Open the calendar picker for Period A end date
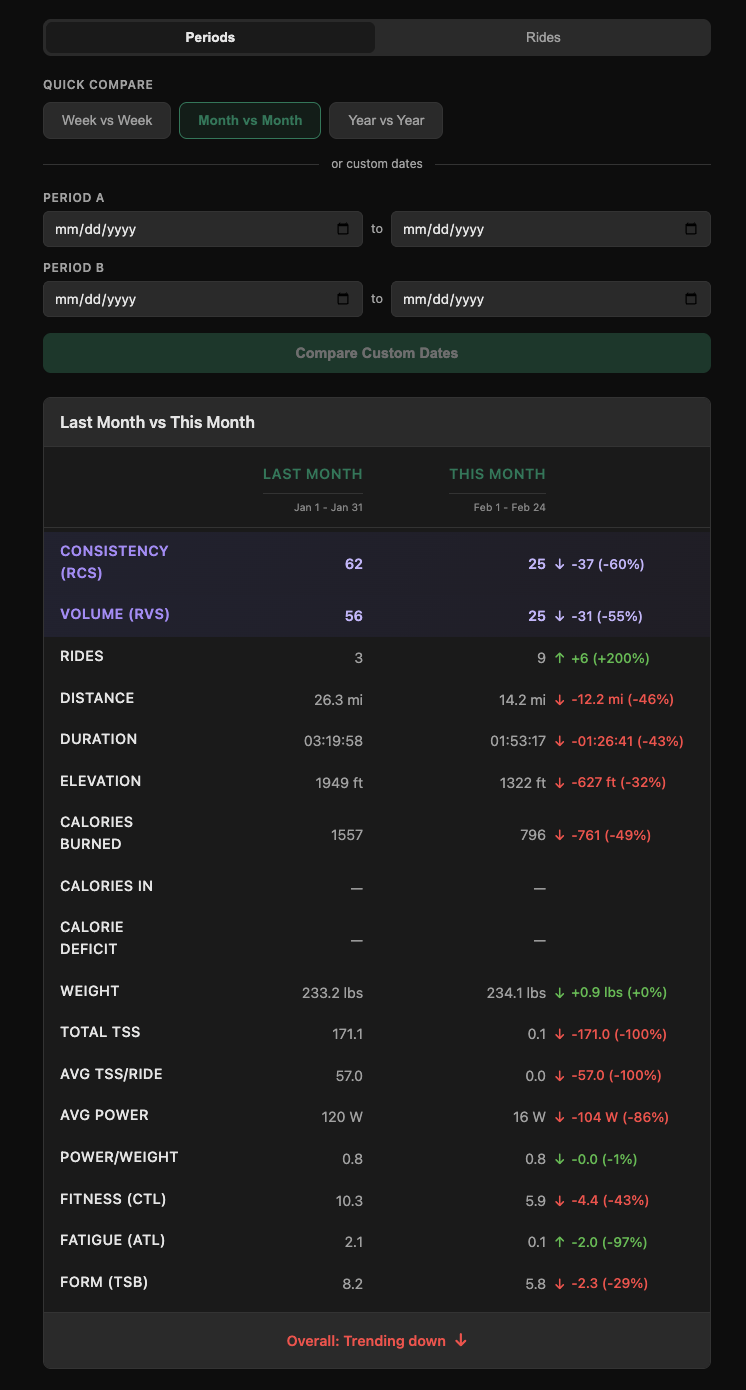The width and height of the screenshot is (746, 1390). tap(690, 228)
